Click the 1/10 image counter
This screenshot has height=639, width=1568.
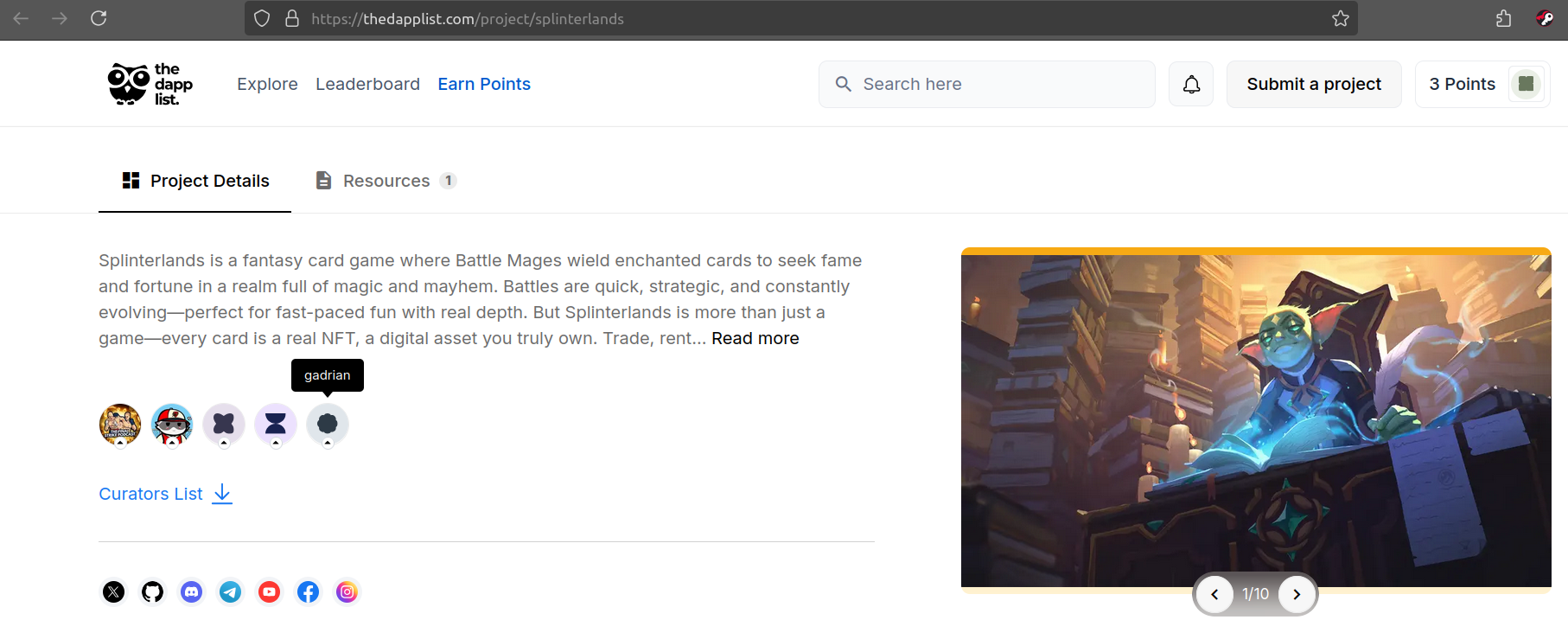[x=1255, y=594]
